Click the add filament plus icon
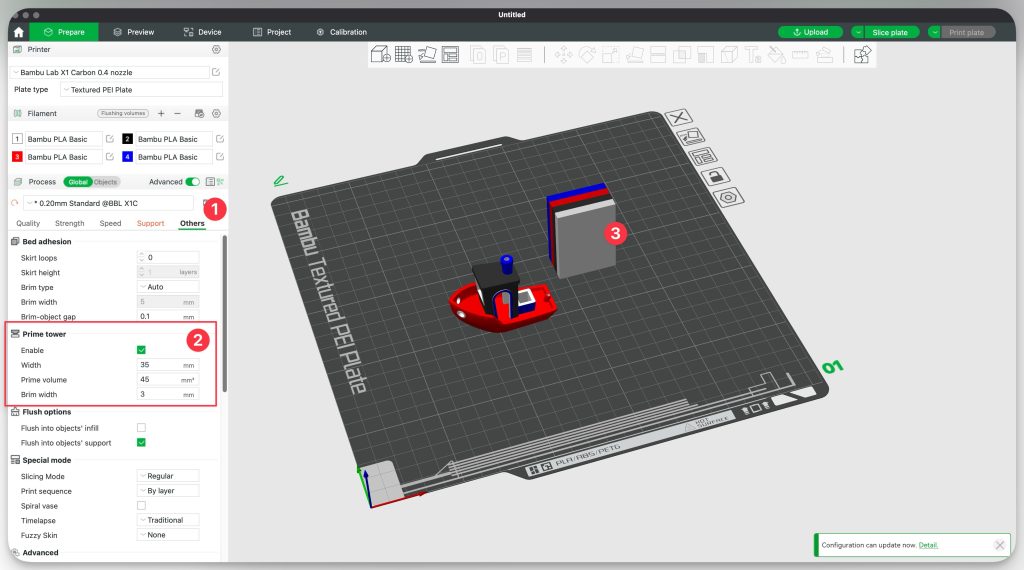1024x570 pixels. [162, 114]
